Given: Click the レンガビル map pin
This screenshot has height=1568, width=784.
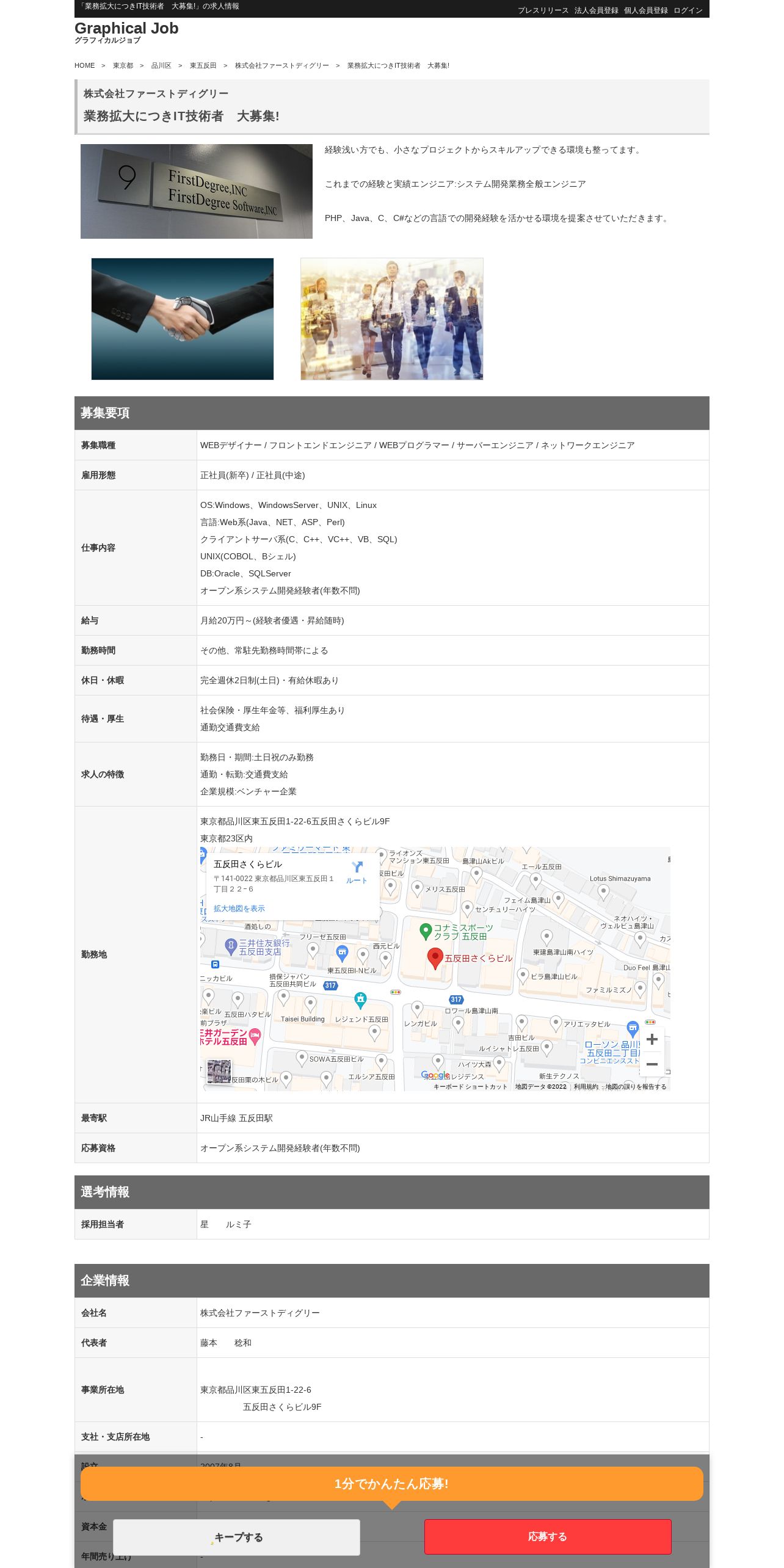Looking at the screenshot, I should [417, 1009].
